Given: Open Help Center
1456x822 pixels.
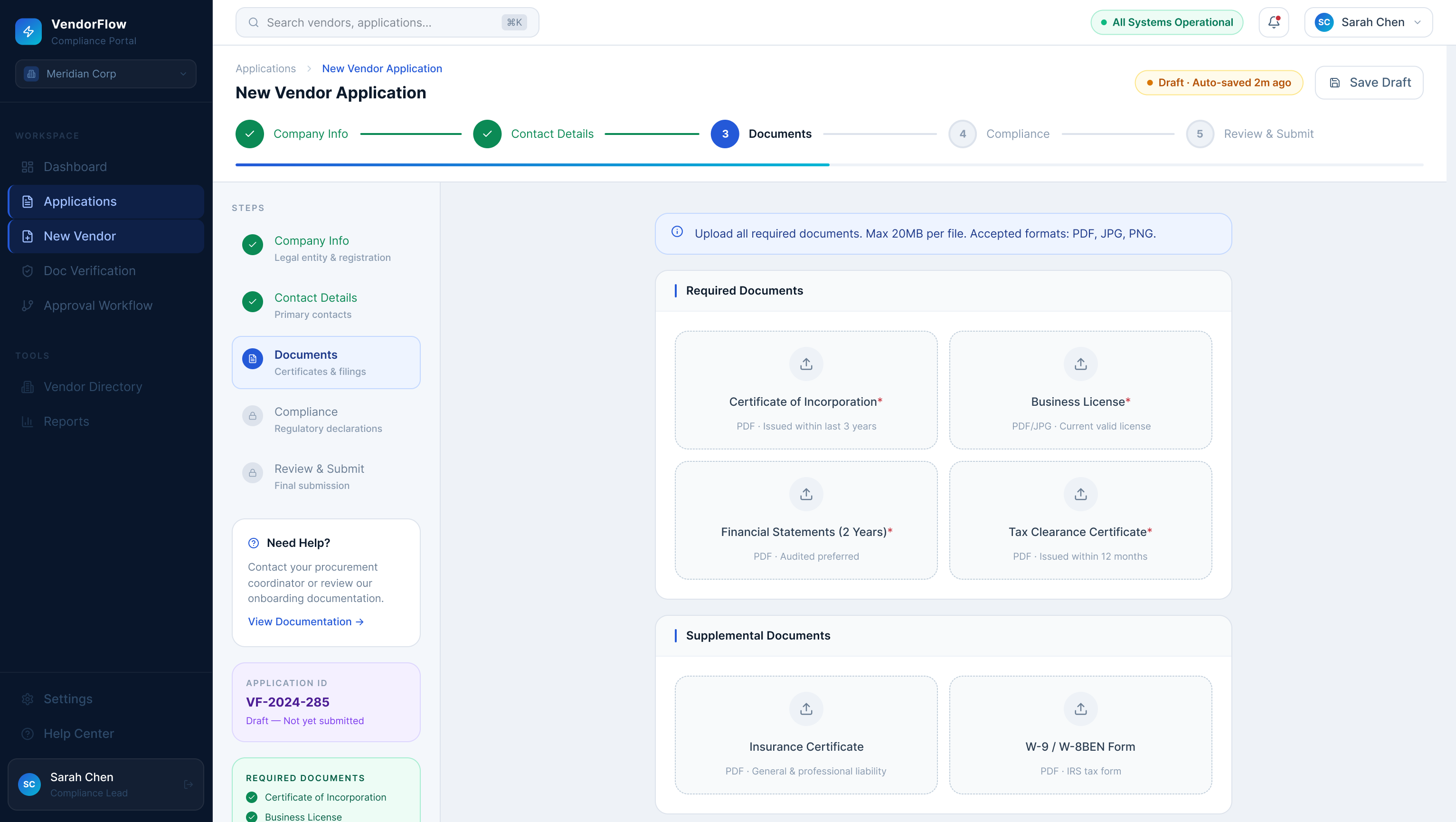Looking at the screenshot, I should [x=106, y=733].
